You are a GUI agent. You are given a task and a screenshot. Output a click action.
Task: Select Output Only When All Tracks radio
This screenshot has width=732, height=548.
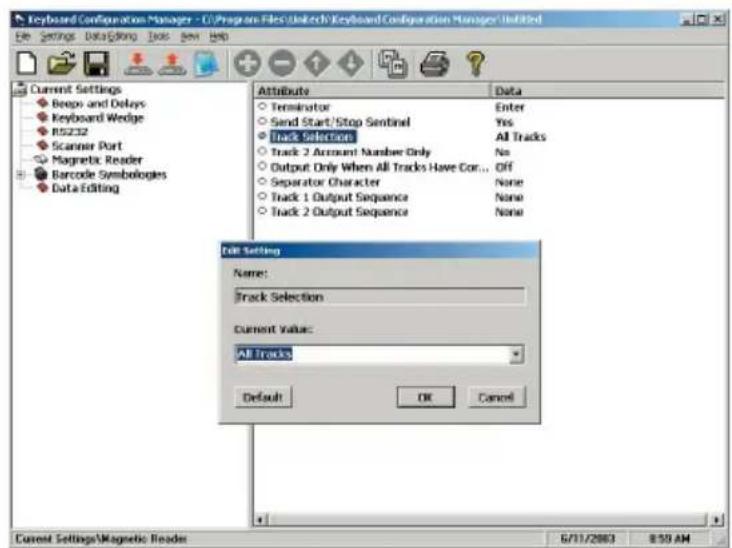tap(262, 166)
